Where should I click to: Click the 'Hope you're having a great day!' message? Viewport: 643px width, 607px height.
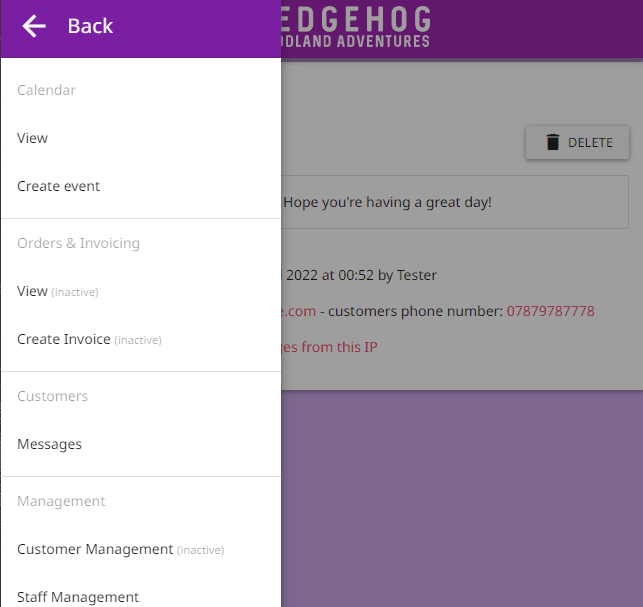click(388, 202)
